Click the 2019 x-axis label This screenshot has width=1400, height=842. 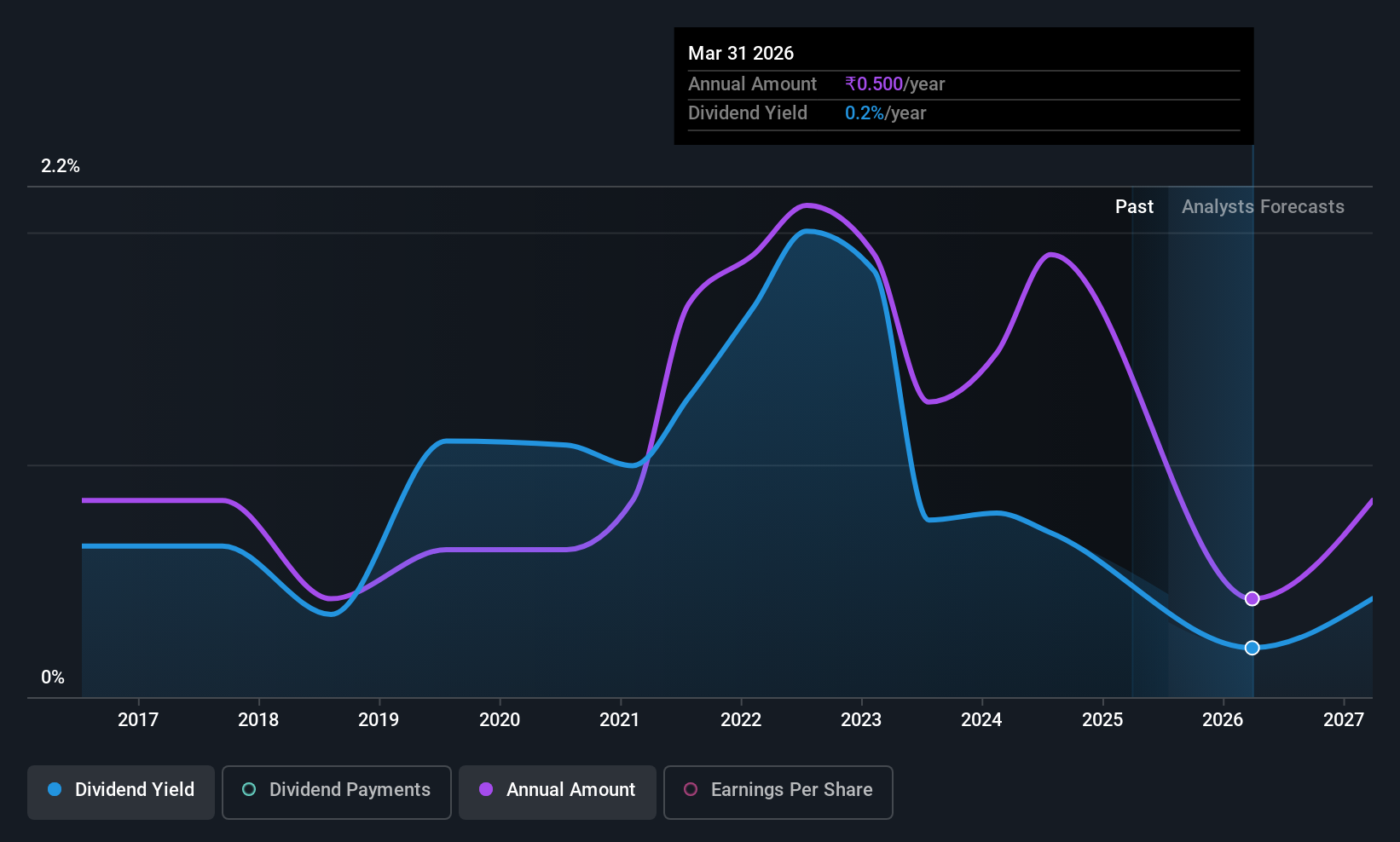click(x=379, y=720)
